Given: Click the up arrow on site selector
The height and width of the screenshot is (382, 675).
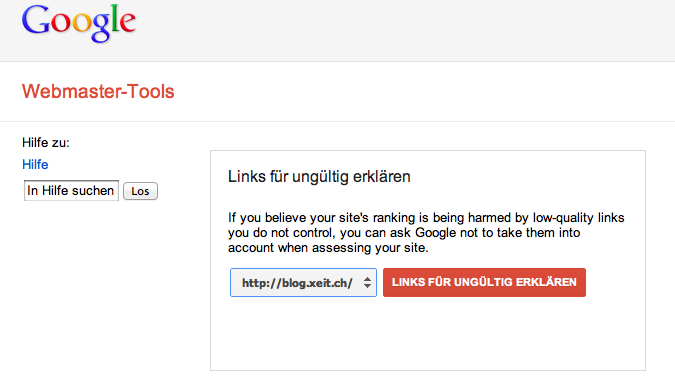Looking at the screenshot, I should coord(367,279).
